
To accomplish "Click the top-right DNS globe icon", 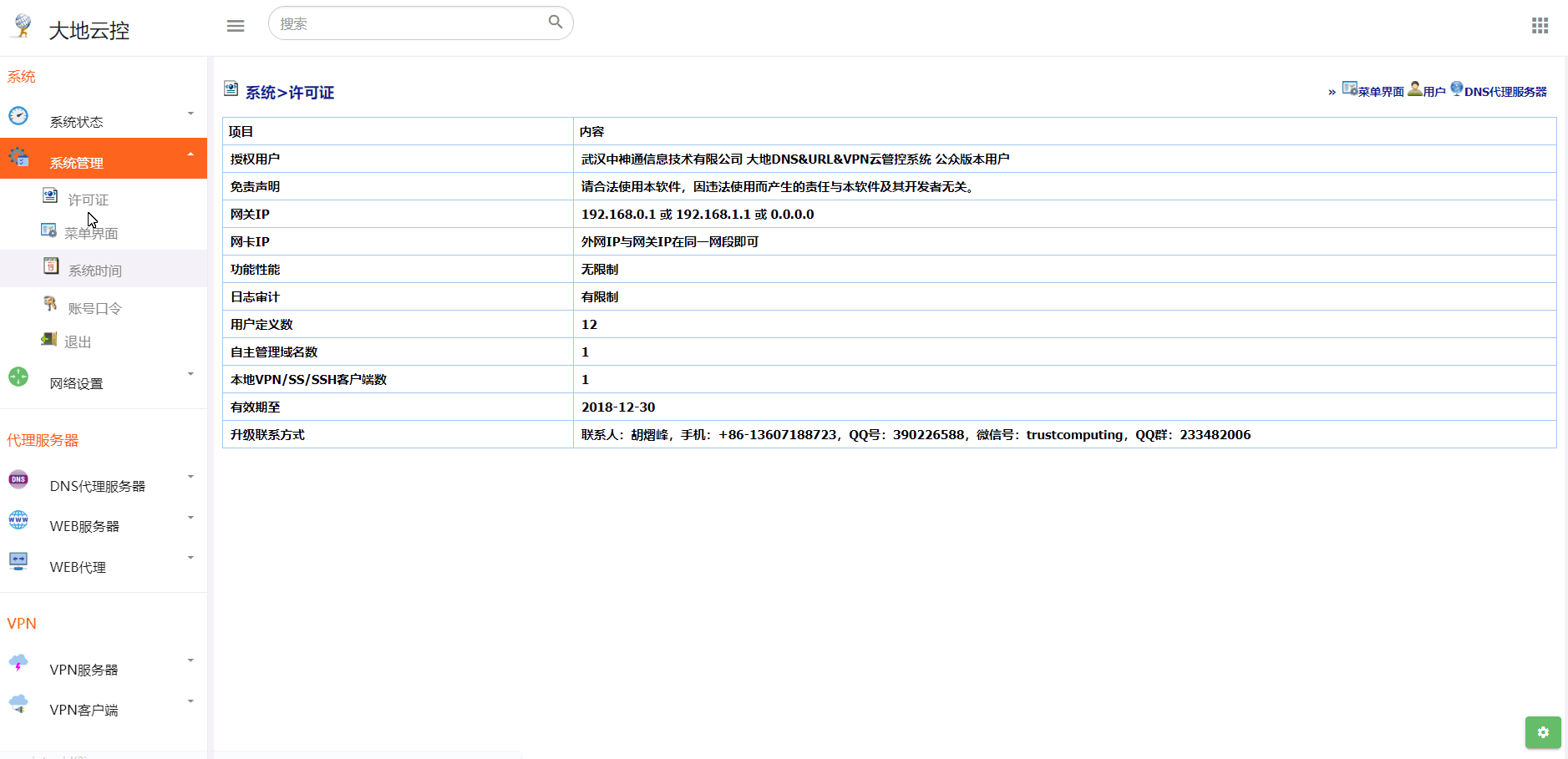I will [1457, 89].
